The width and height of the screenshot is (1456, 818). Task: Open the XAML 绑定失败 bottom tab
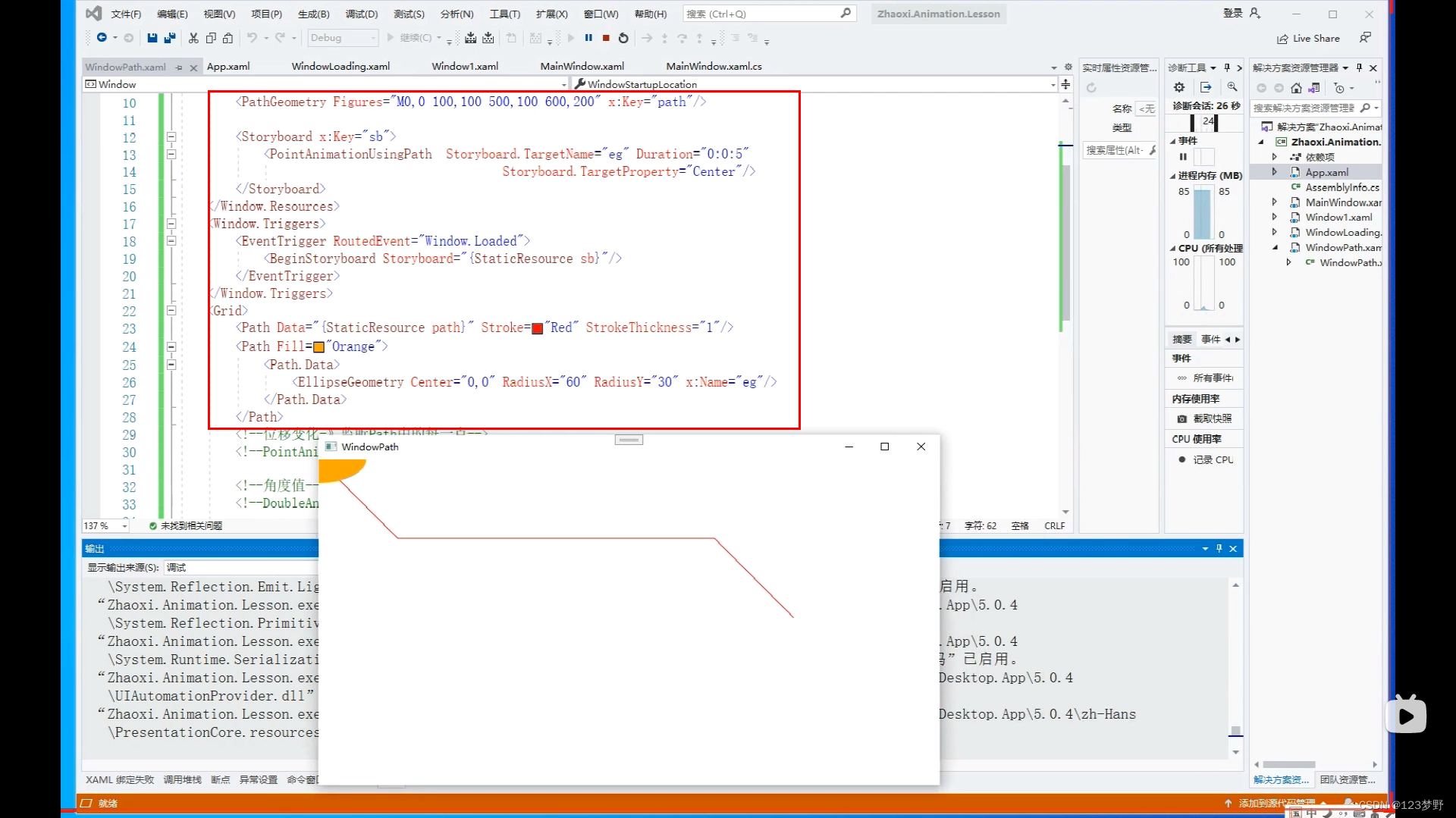pyautogui.click(x=120, y=779)
